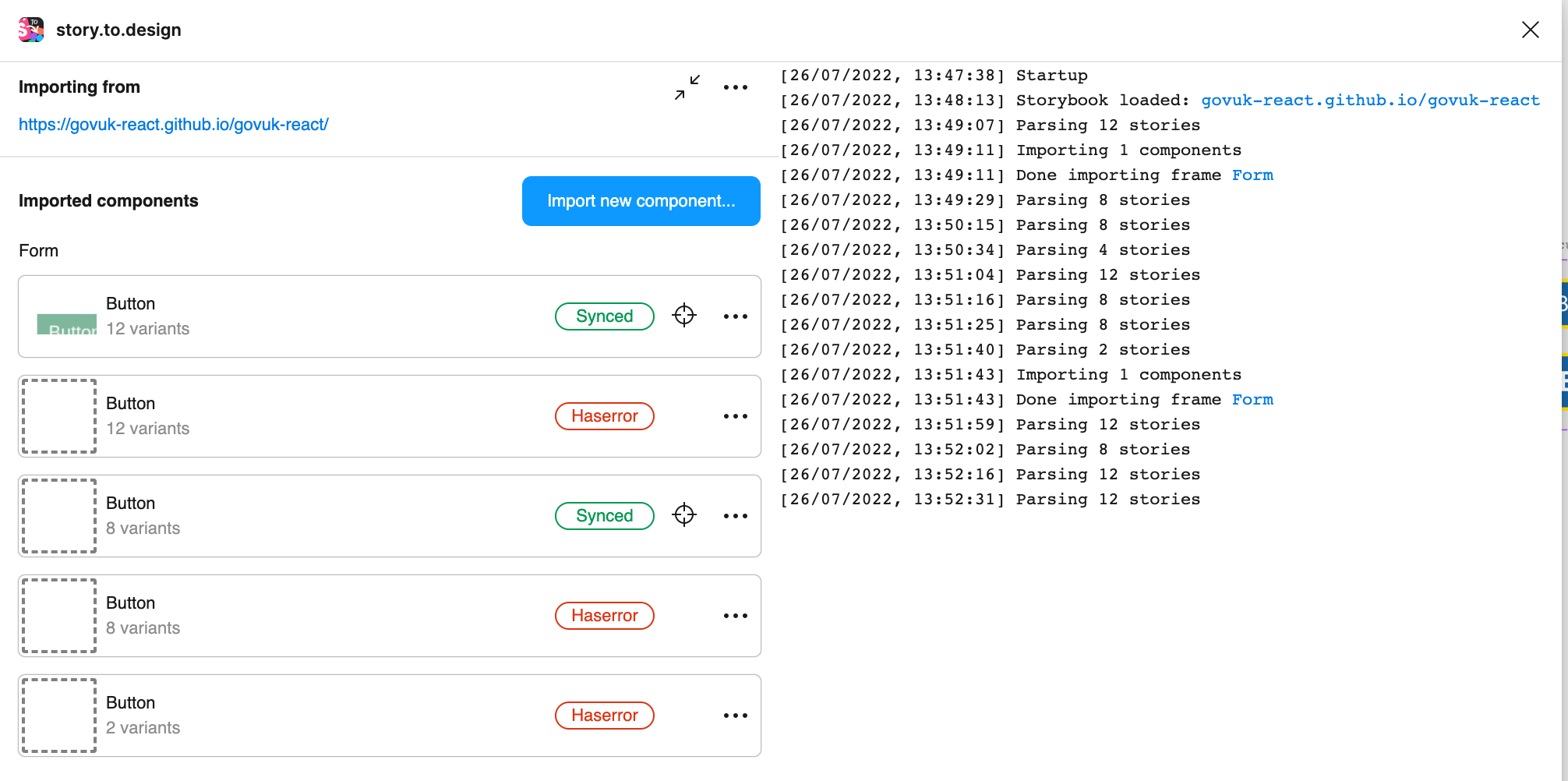Click the 2 variants text label
This screenshot has height=781, width=1568.
coord(143,728)
